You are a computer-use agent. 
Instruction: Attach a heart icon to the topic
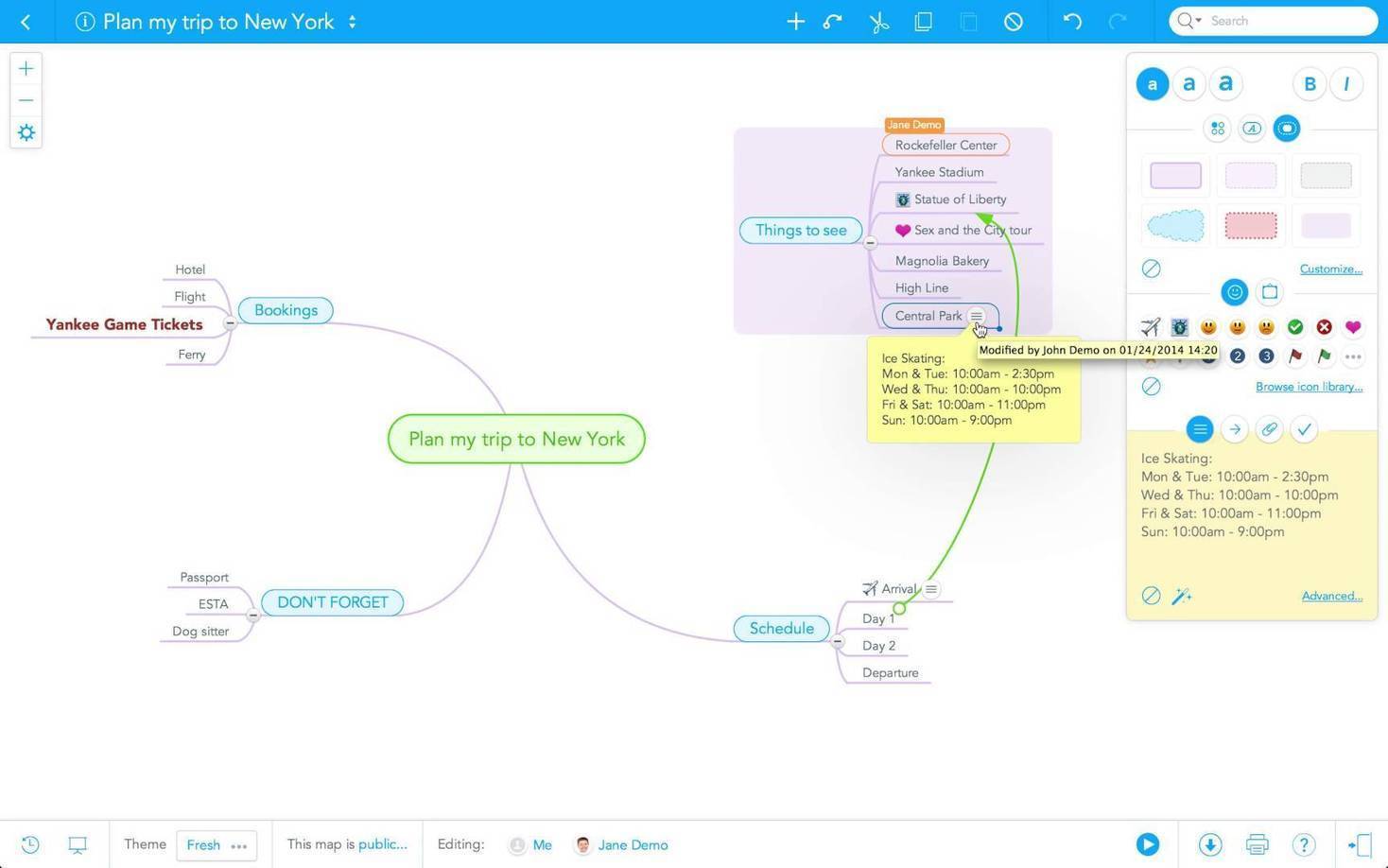coord(1353,327)
